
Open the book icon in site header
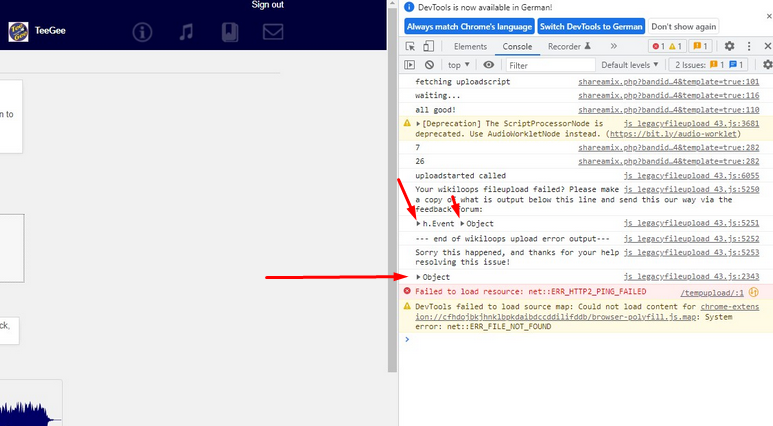pyautogui.click(x=230, y=33)
